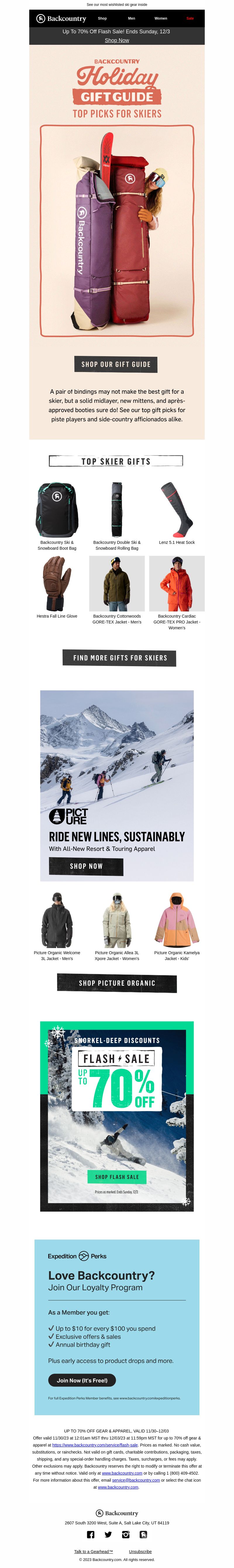The width and height of the screenshot is (234, 1568).
Task: Click the Expedition Perks logo
Action: tap(77, 1256)
